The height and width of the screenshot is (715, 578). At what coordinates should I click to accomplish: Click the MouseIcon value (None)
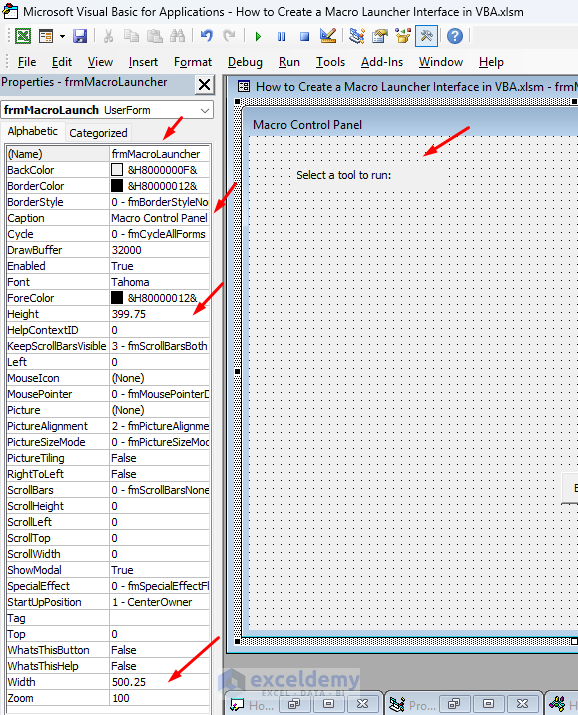160,378
